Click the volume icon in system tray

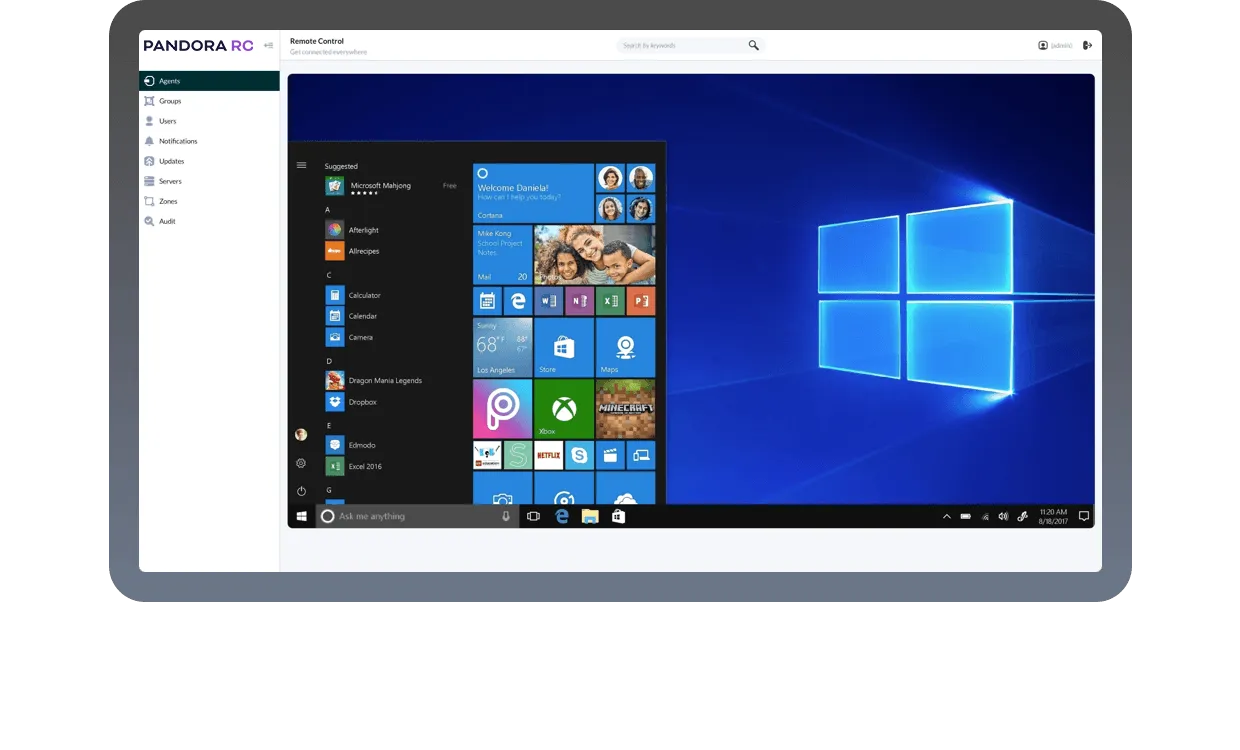1003,516
